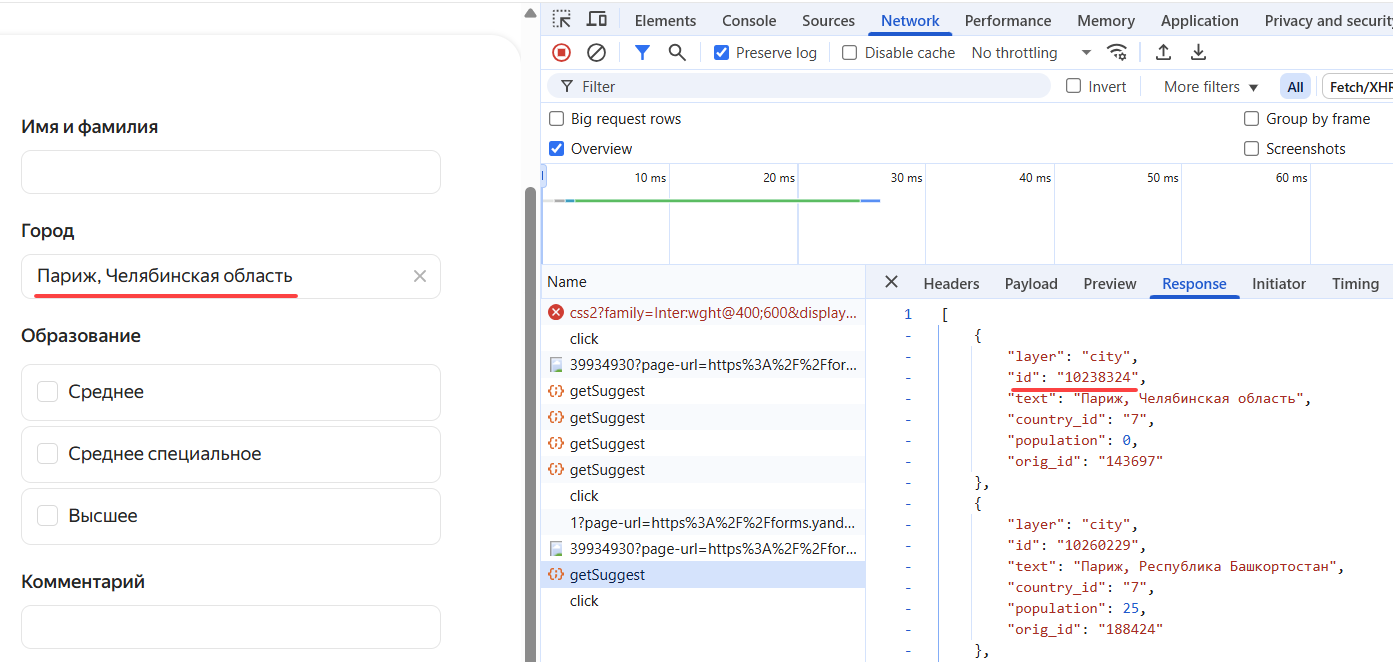Switch to the Console tab
The height and width of the screenshot is (662, 1393).
pos(749,21)
